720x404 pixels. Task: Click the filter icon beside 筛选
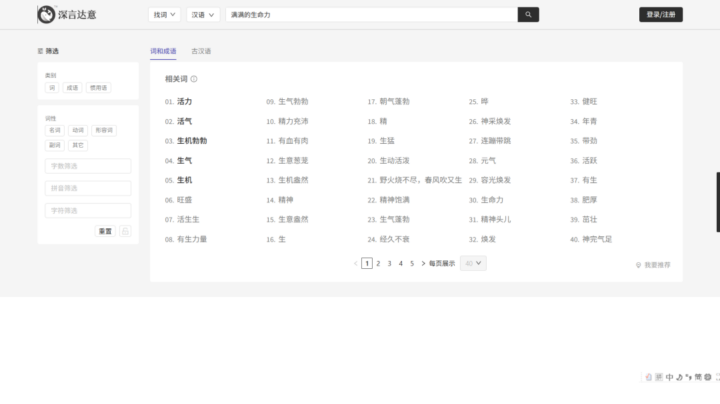coord(40,51)
